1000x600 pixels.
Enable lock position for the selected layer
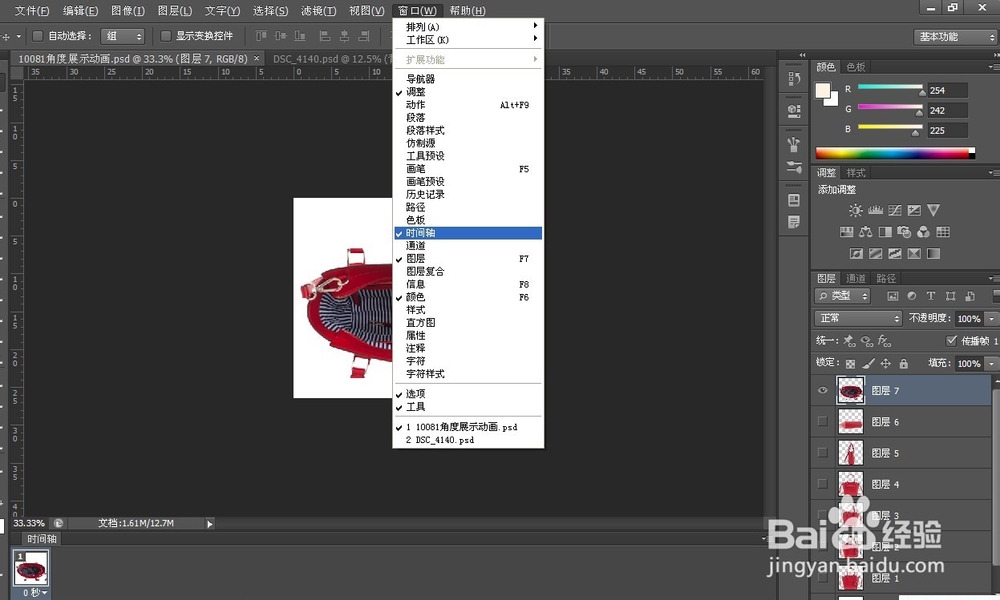885,363
